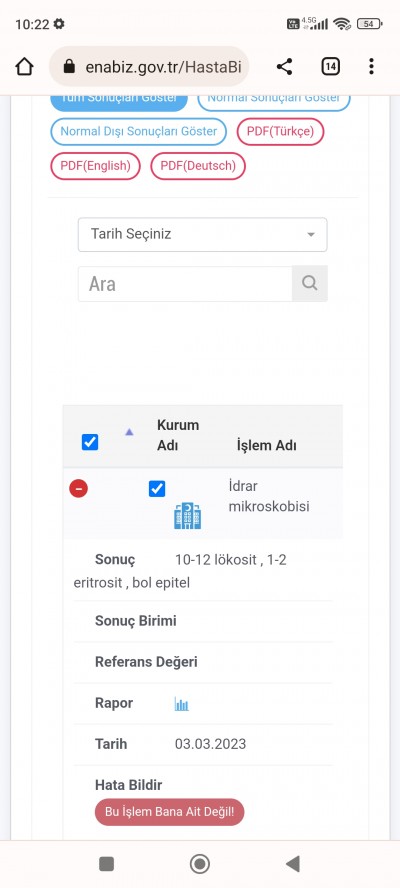Tap the Android back navigation button

click(293, 864)
